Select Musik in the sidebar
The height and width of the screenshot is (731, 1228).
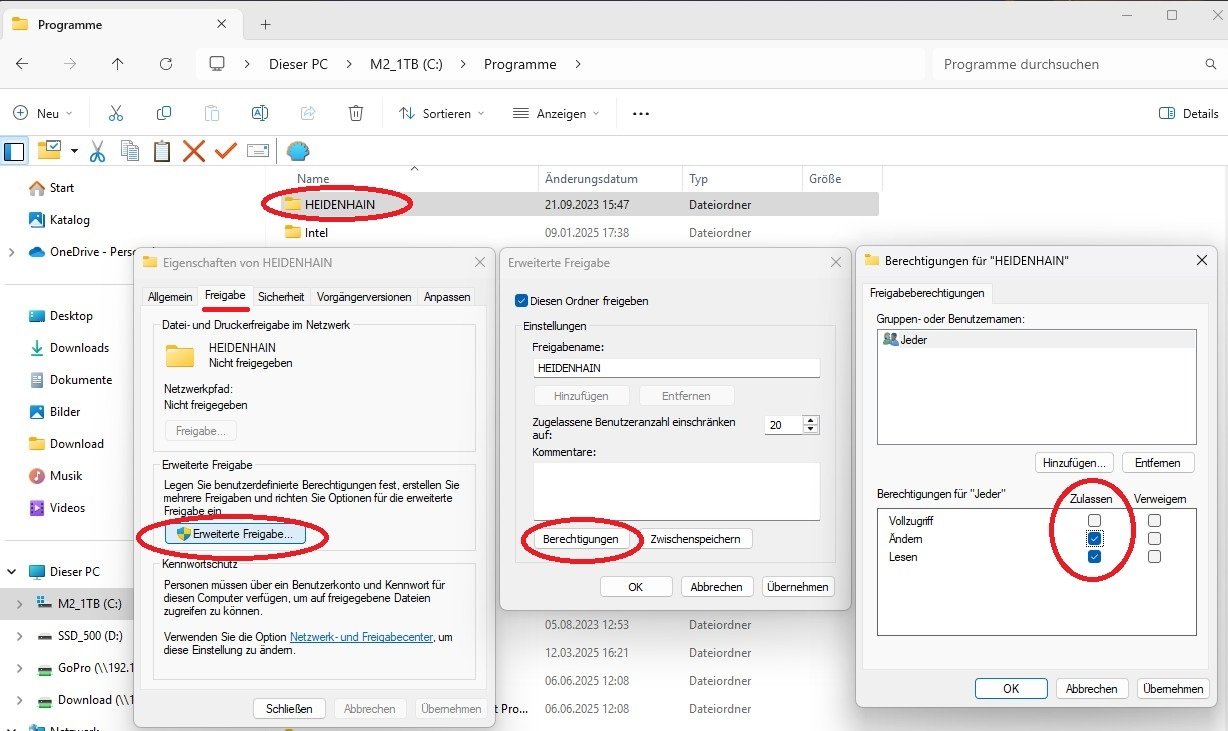66,475
